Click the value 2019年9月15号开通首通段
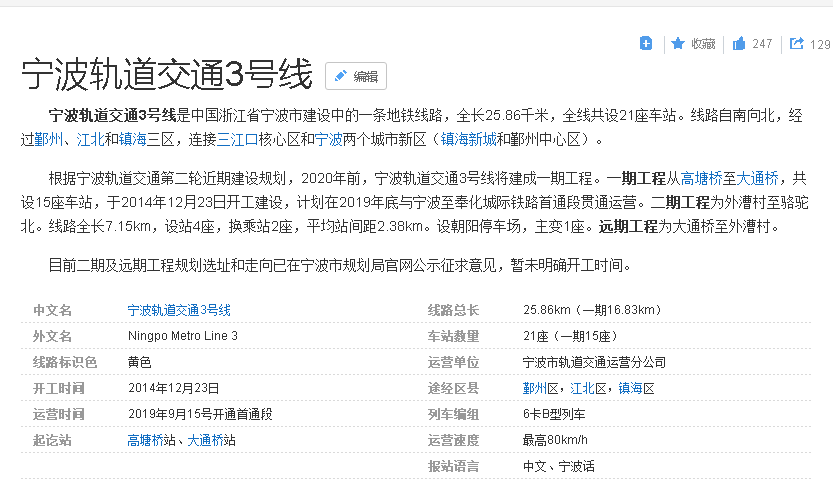 pos(200,414)
